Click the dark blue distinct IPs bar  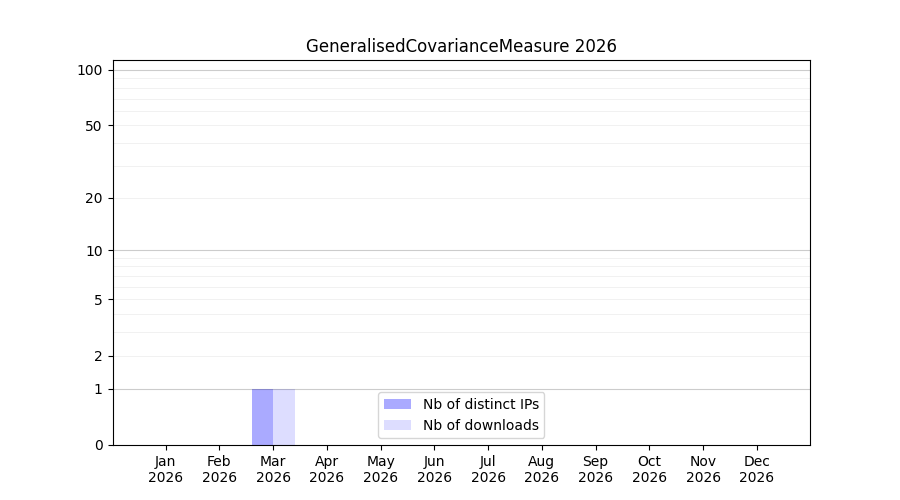click(x=262, y=417)
